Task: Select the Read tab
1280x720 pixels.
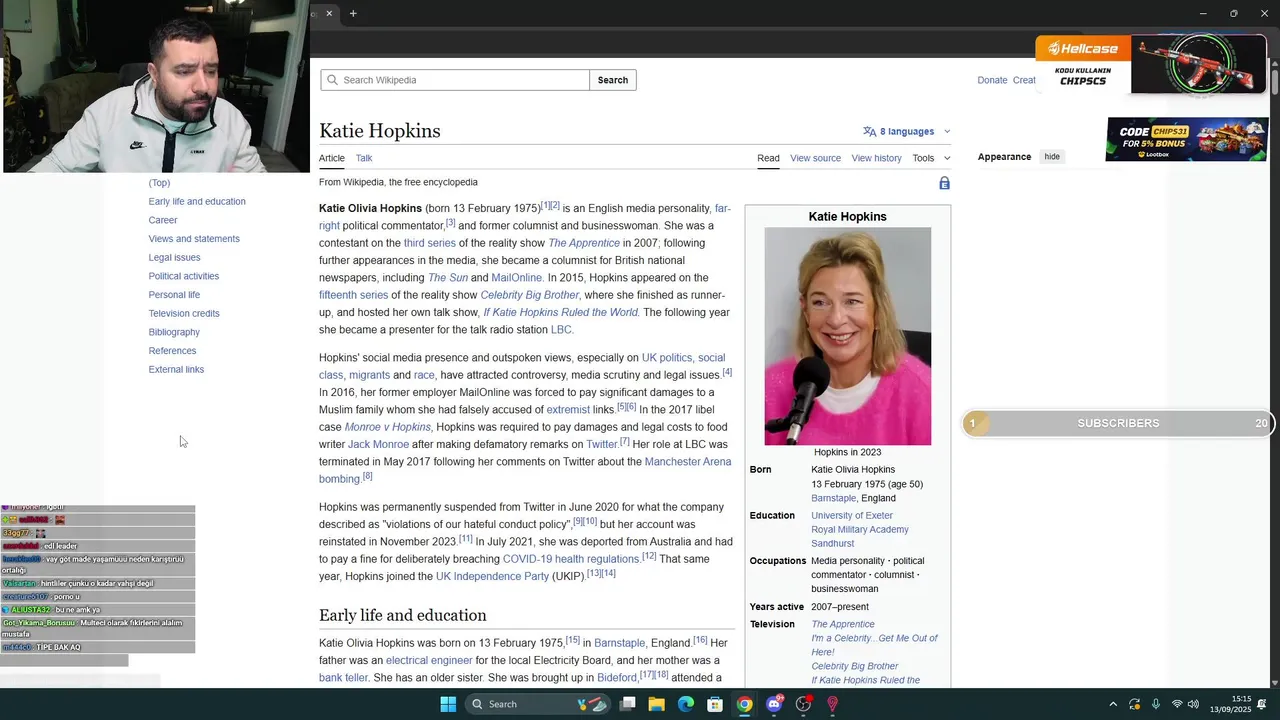Action: [768, 158]
